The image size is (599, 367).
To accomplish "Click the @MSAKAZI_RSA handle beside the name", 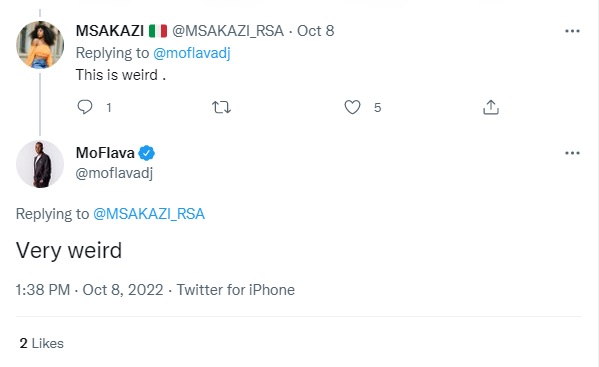I will [x=228, y=31].
